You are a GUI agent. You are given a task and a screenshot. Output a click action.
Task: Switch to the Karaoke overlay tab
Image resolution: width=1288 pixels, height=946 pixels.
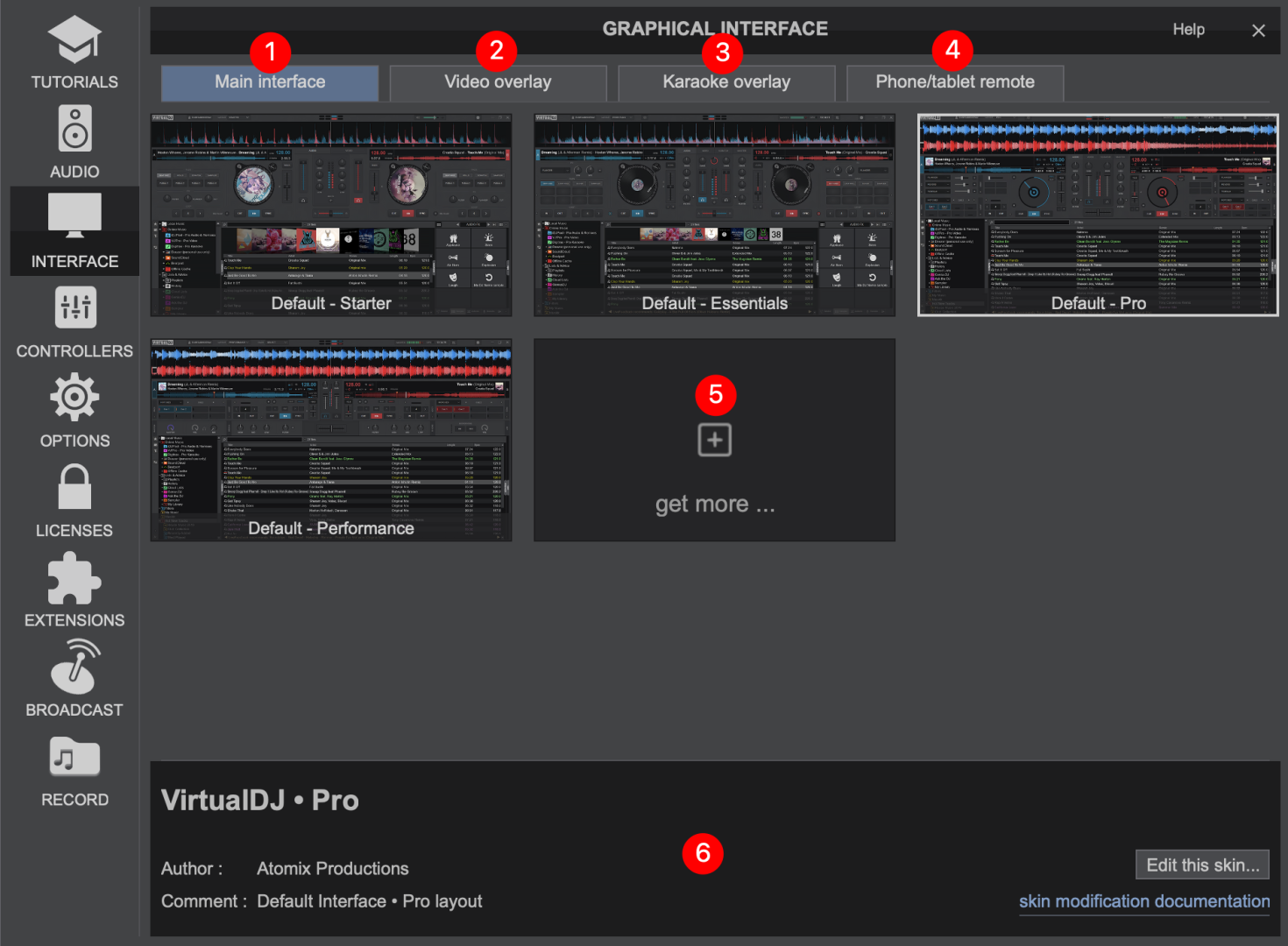[726, 82]
